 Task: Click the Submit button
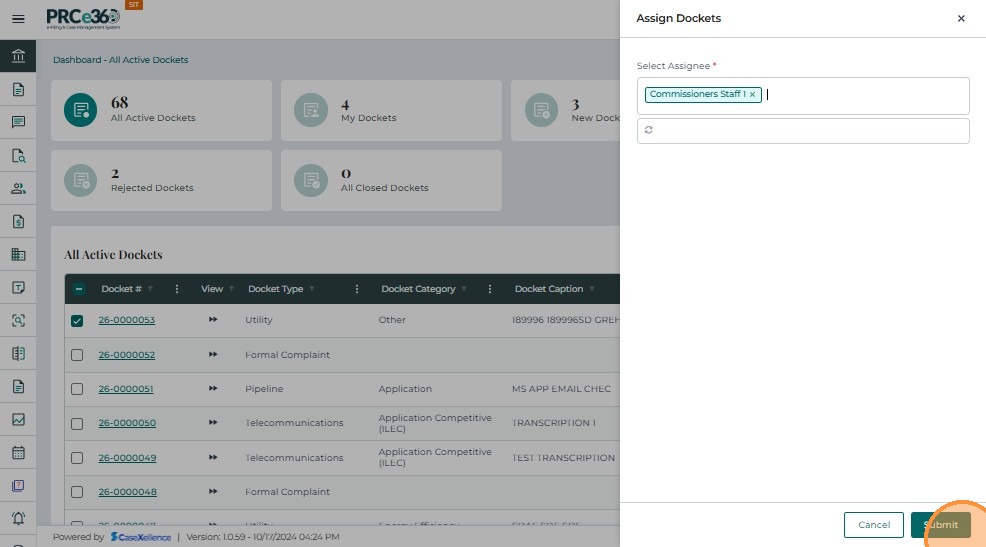(940, 525)
